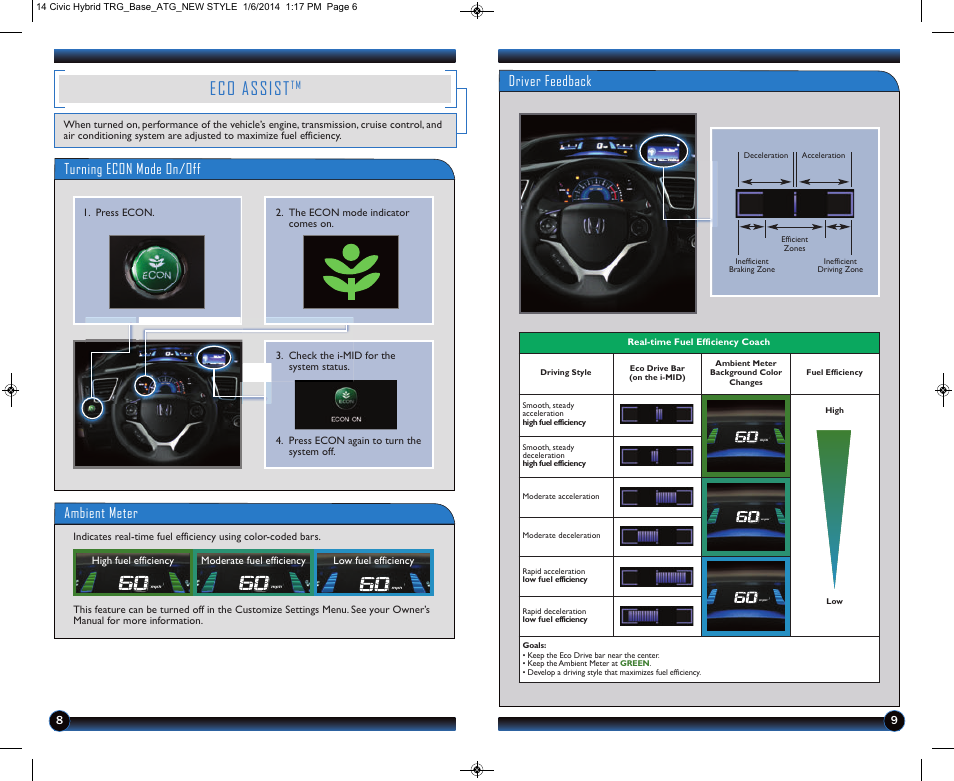Click the green ECON mode plant indicator
The image size is (954, 781).
pos(351,272)
